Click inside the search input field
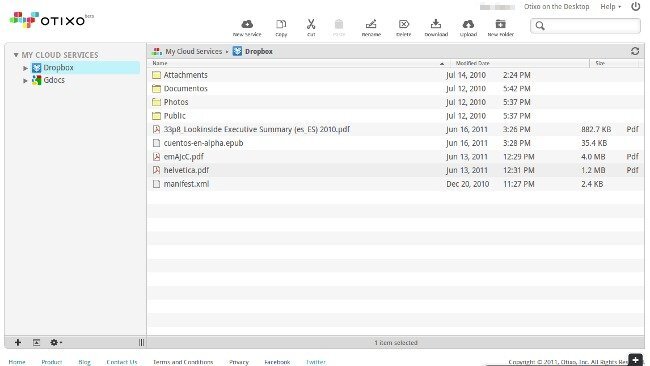The width and height of the screenshot is (650, 366). click(x=585, y=26)
